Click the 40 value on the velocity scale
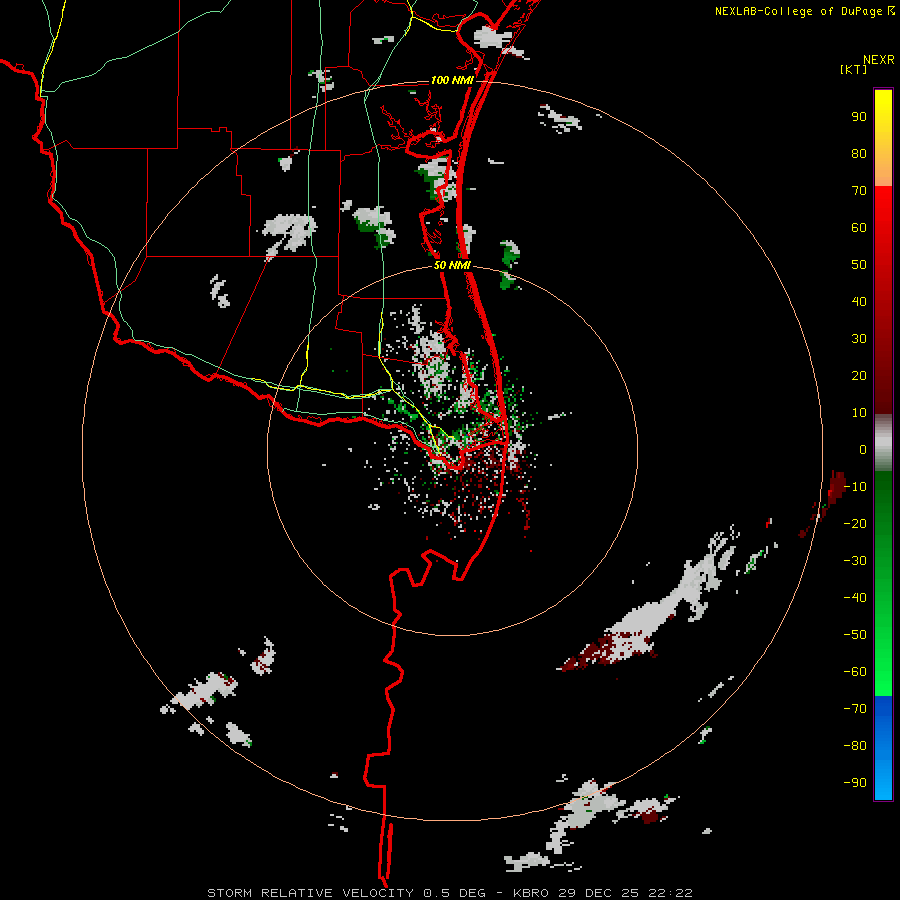 pos(859,301)
